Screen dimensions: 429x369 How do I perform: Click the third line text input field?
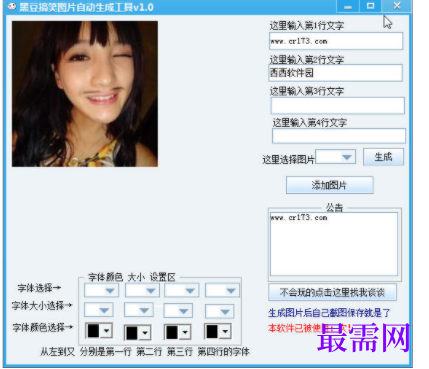338,106
